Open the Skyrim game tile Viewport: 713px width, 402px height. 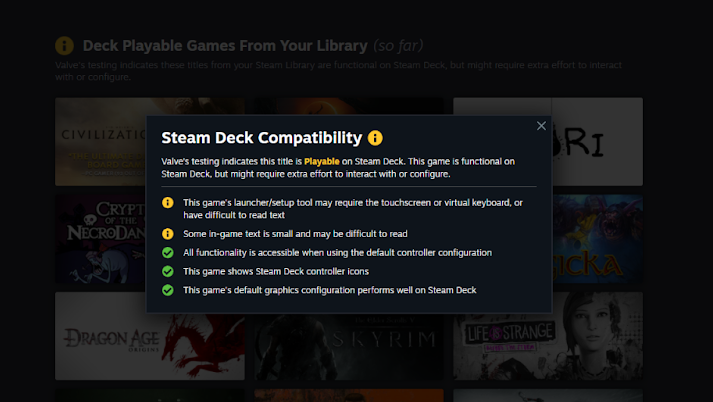(x=349, y=347)
